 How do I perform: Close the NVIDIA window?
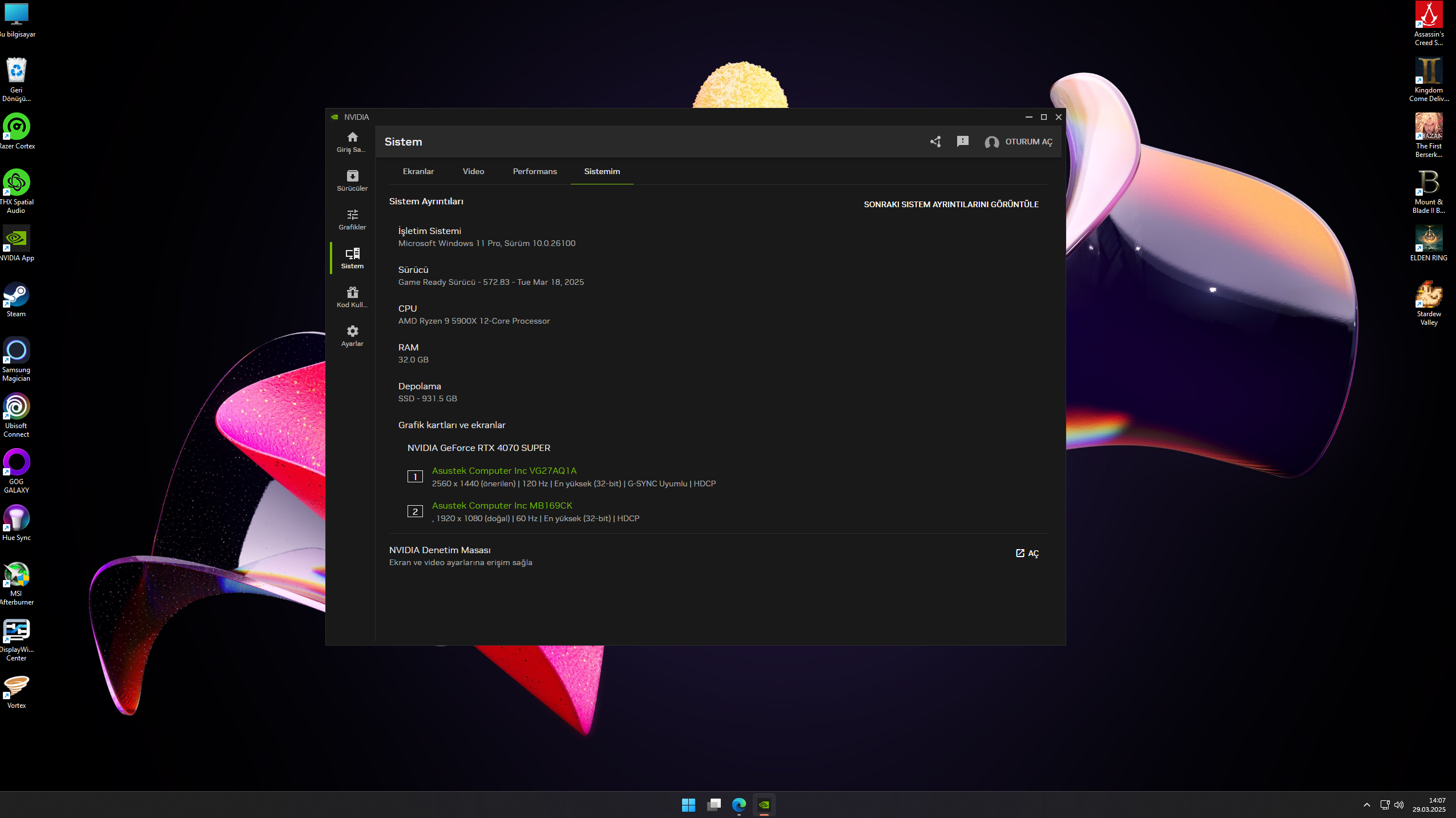pos(1058,117)
